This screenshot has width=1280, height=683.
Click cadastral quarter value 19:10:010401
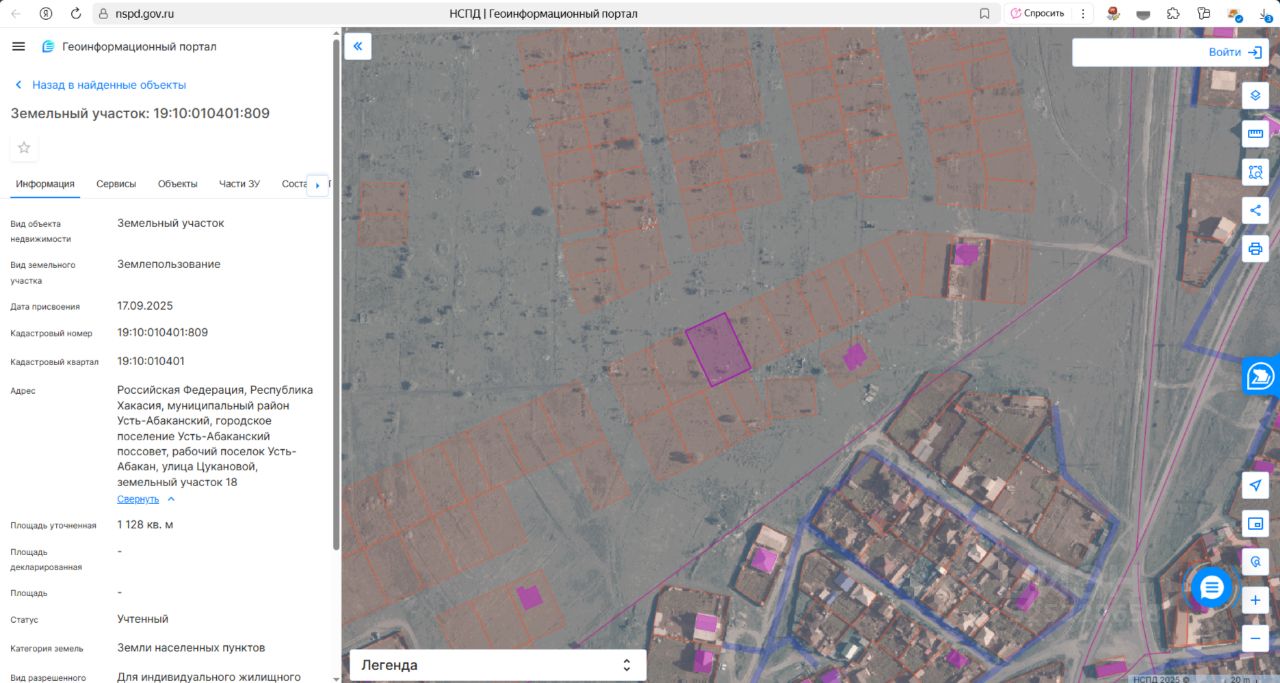coord(151,362)
